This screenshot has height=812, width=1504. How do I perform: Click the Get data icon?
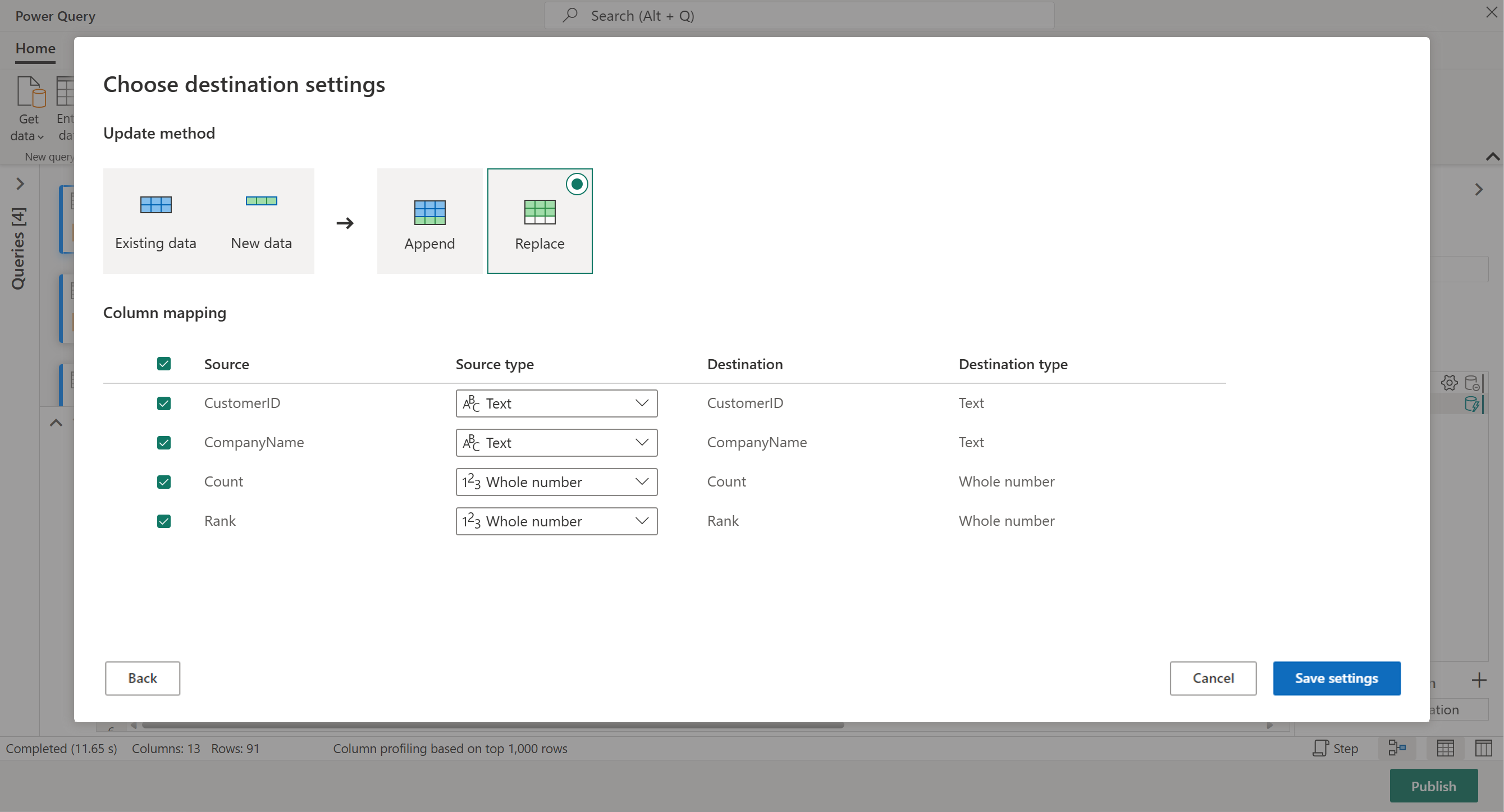(30, 92)
